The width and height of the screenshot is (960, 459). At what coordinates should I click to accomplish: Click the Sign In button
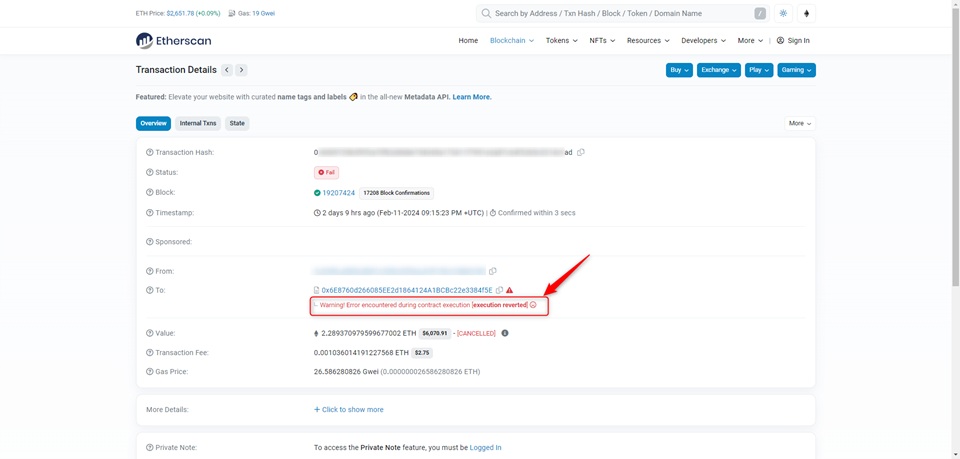point(794,41)
